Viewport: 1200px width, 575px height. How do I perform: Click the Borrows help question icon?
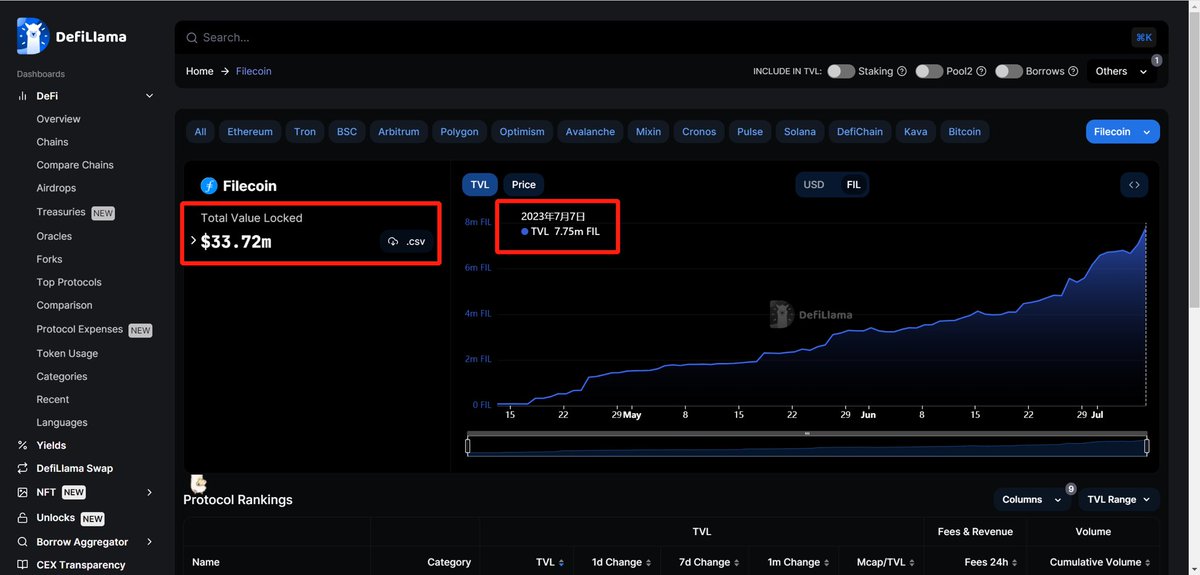(1073, 71)
